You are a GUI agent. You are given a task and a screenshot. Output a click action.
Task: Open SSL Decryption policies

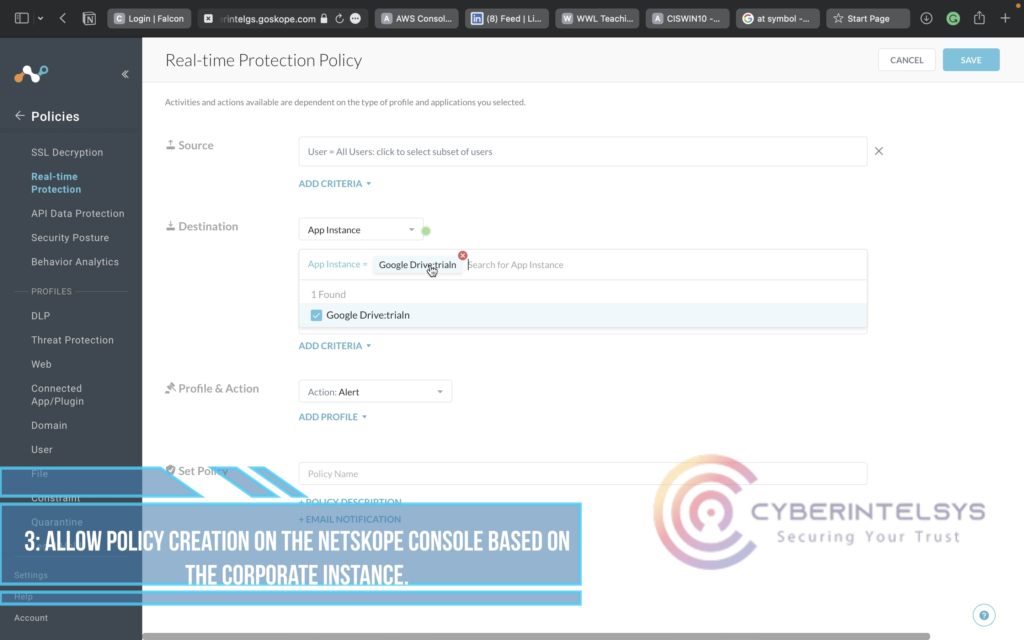tap(67, 152)
